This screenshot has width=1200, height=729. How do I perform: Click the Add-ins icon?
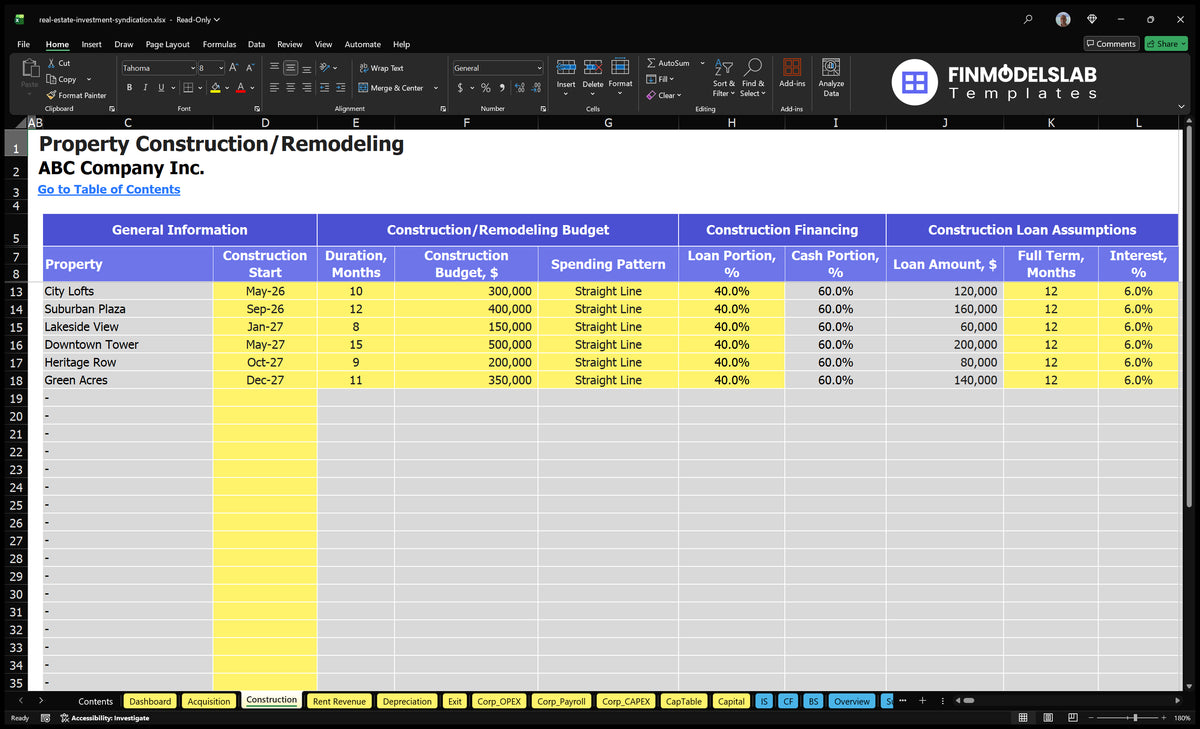tap(792, 67)
